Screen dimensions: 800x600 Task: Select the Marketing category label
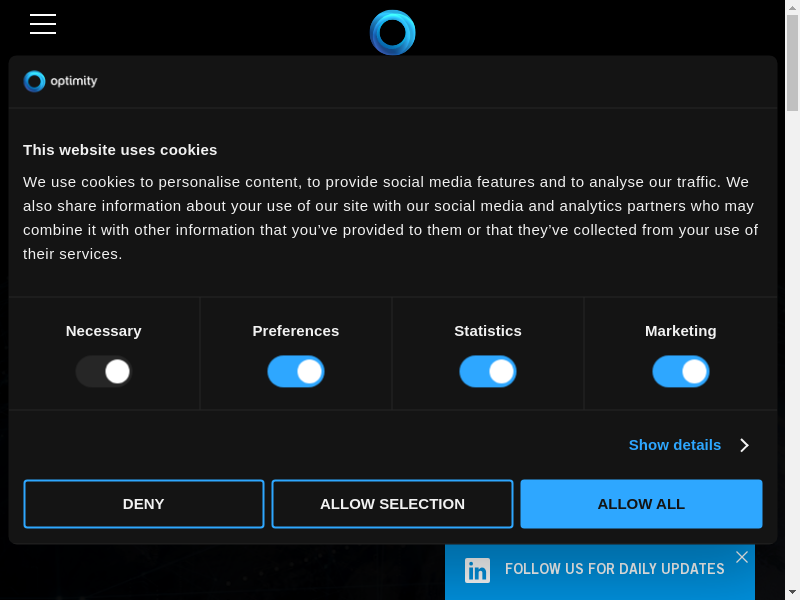[x=680, y=331]
